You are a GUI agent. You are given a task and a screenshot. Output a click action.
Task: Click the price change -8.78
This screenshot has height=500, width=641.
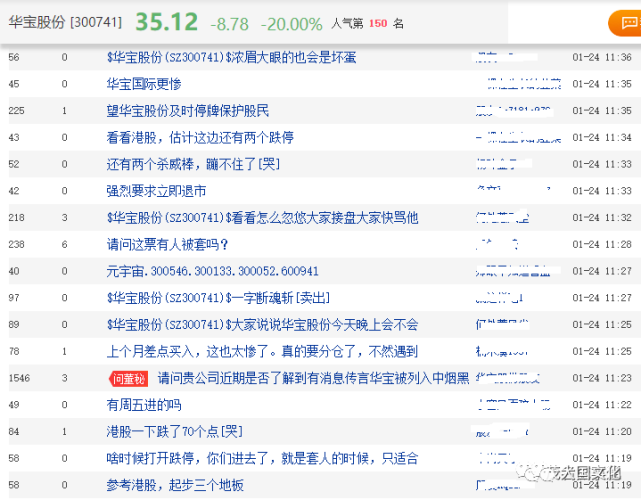[229, 24]
